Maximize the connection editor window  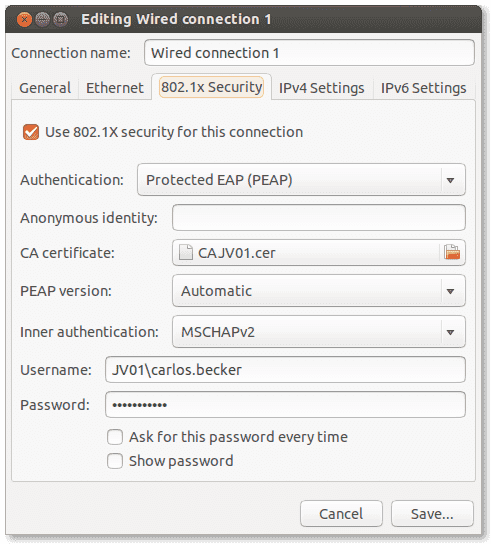[x=60, y=19]
